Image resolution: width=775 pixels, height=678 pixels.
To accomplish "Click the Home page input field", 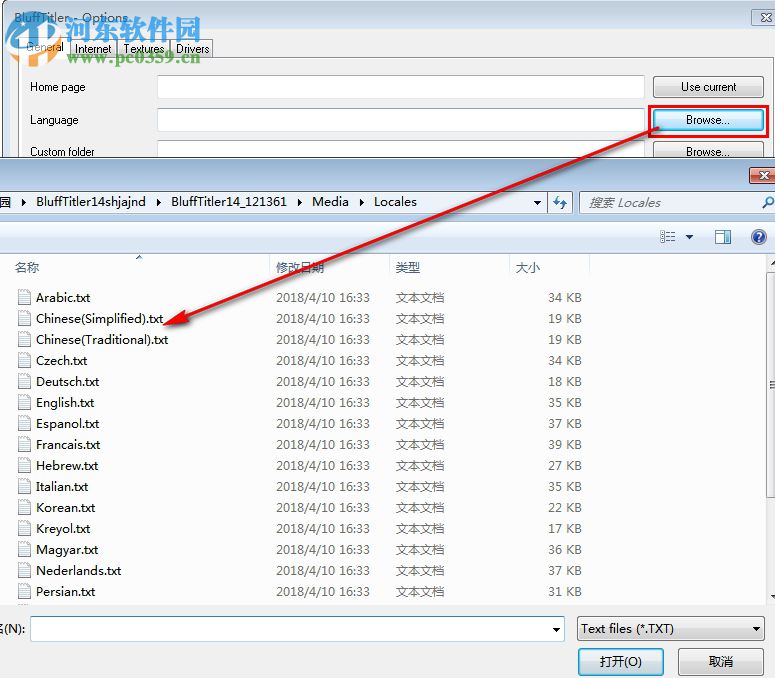I will point(401,87).
